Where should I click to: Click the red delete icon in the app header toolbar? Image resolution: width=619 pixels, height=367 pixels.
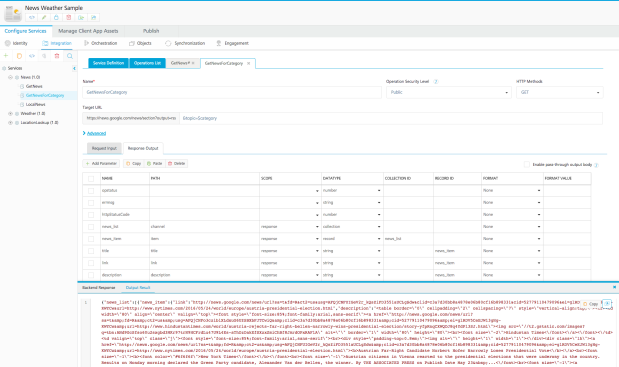69,17
